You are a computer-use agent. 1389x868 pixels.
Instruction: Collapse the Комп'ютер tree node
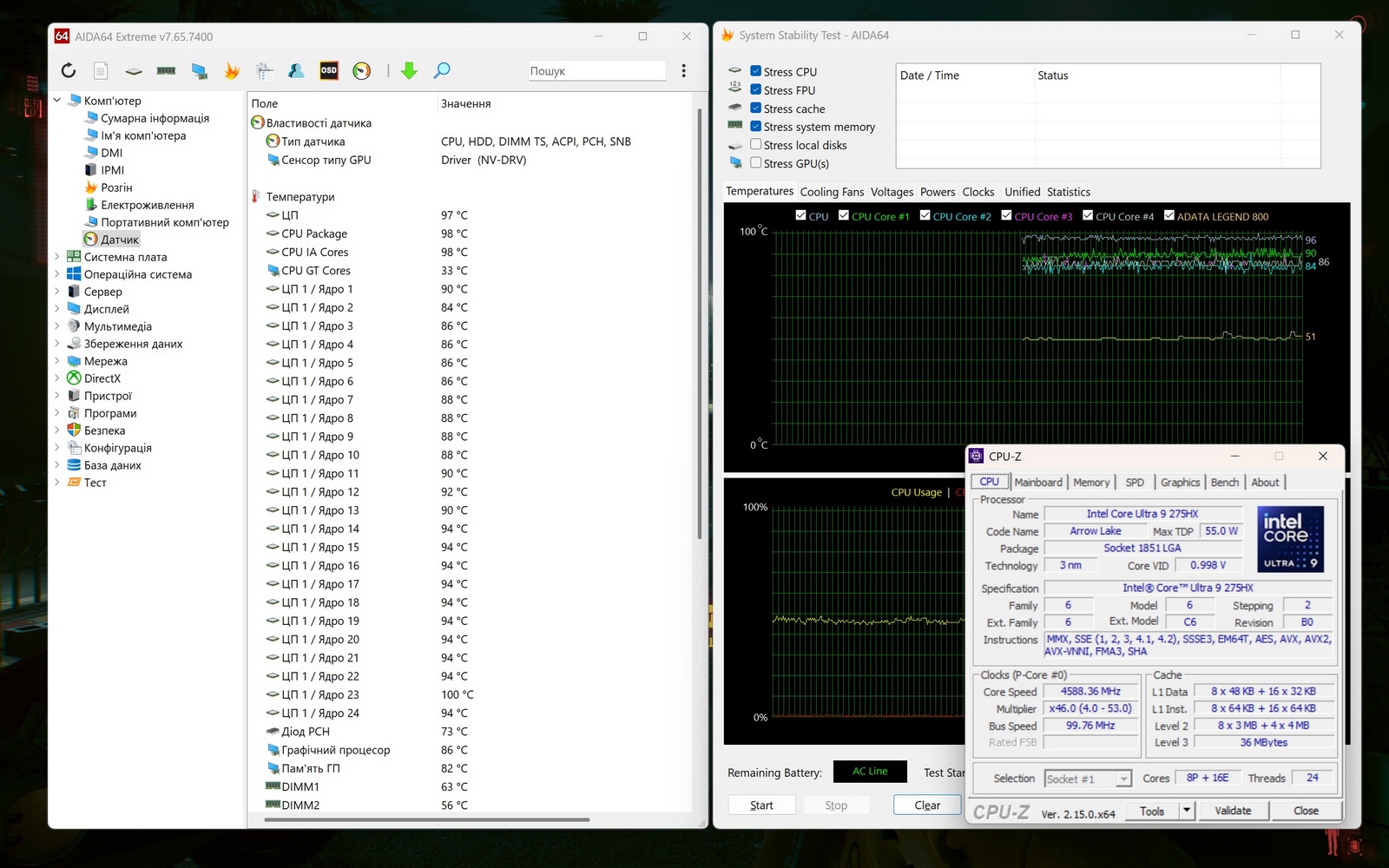click(x=57, y=101)
